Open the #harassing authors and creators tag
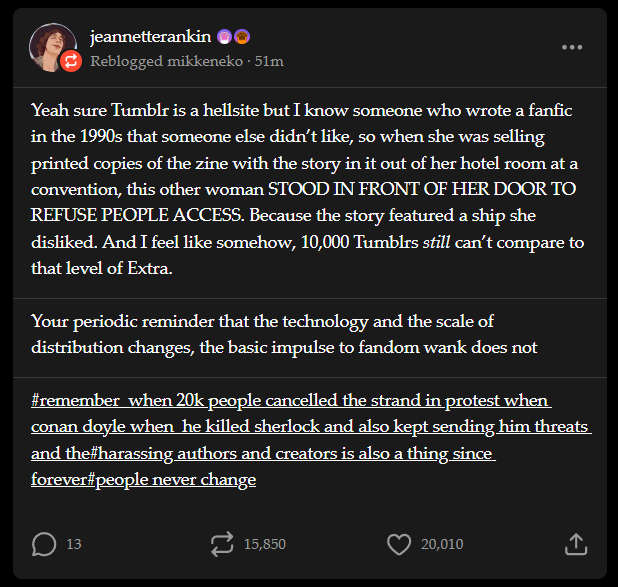The image size is (618, 587). [x=300, y=453]
